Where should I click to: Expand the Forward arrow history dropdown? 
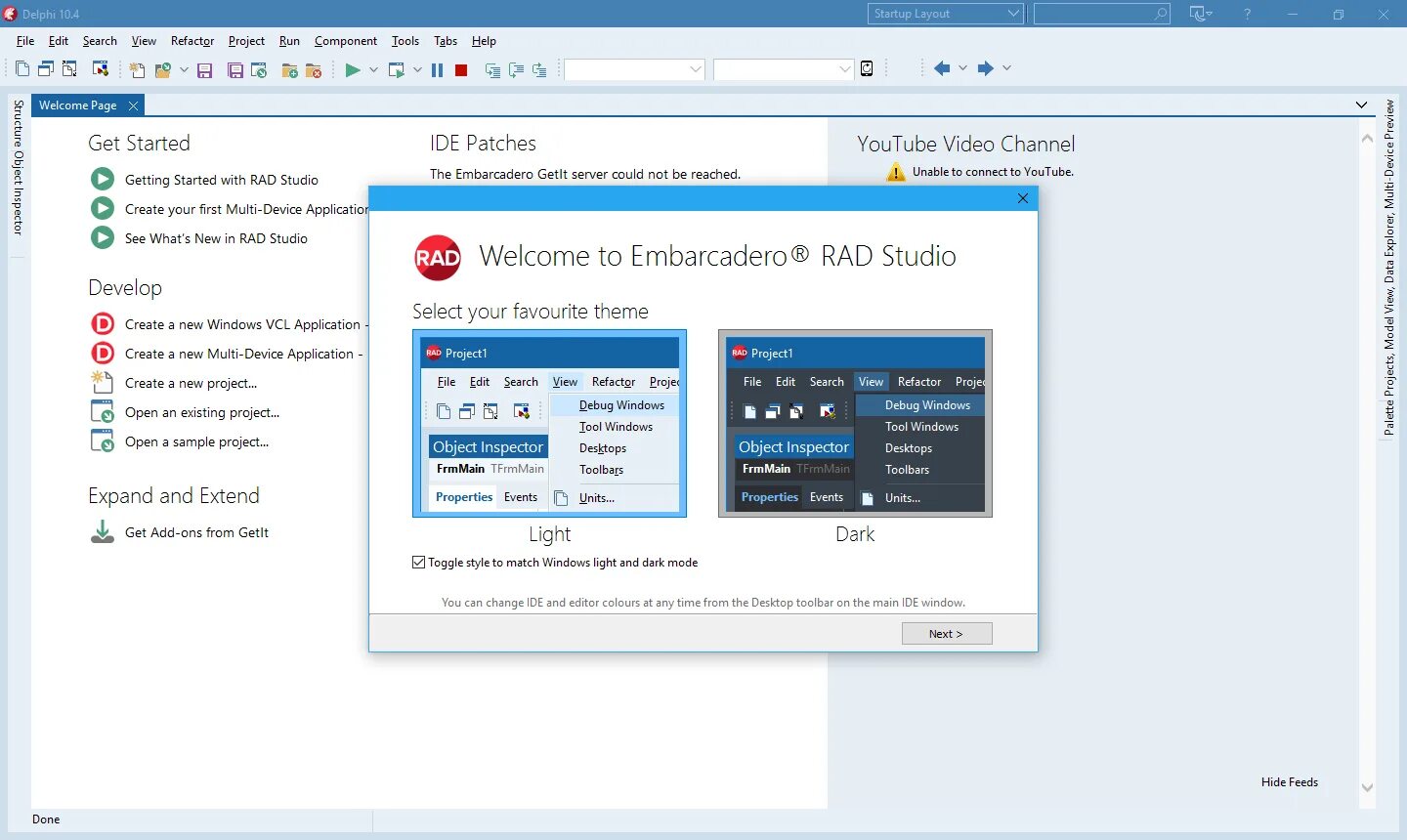coord(1006,68)
